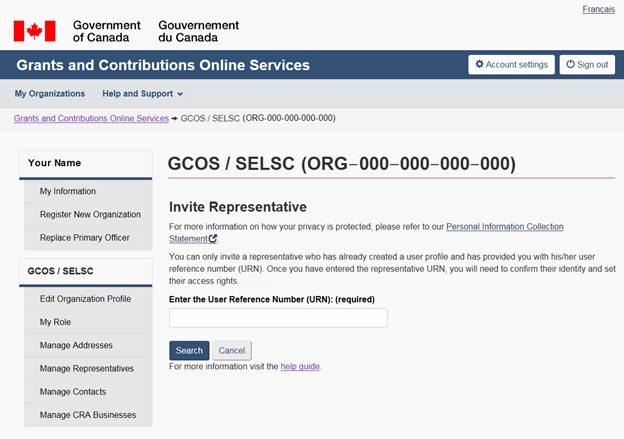
Task: Switch language to Français
Action: [x=598, y=9]
